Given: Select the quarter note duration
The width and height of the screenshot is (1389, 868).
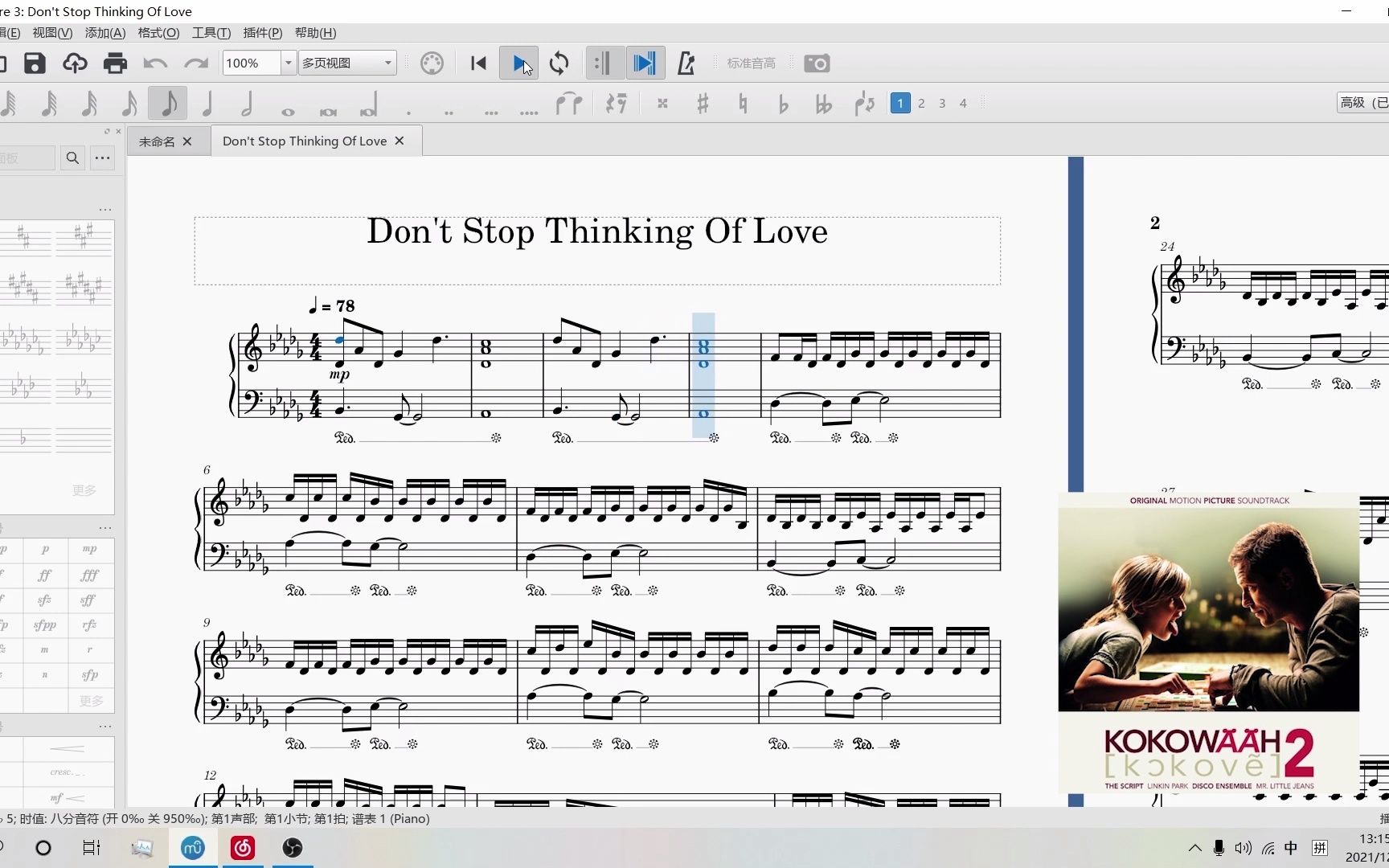Looking at the screenshot, I should pyautogui.click(x=207, y=104).
